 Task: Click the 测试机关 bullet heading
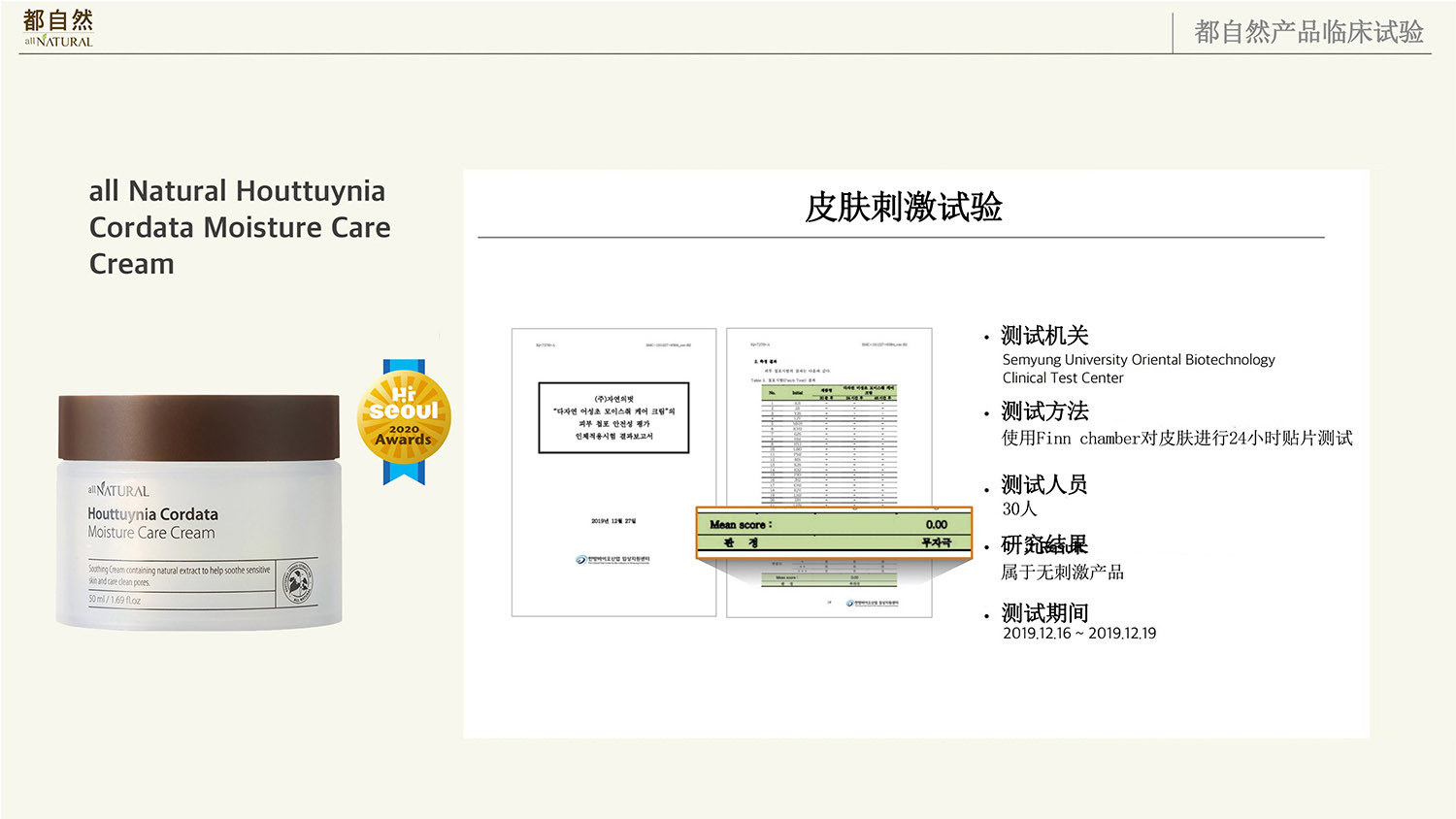click(1044, 336)
